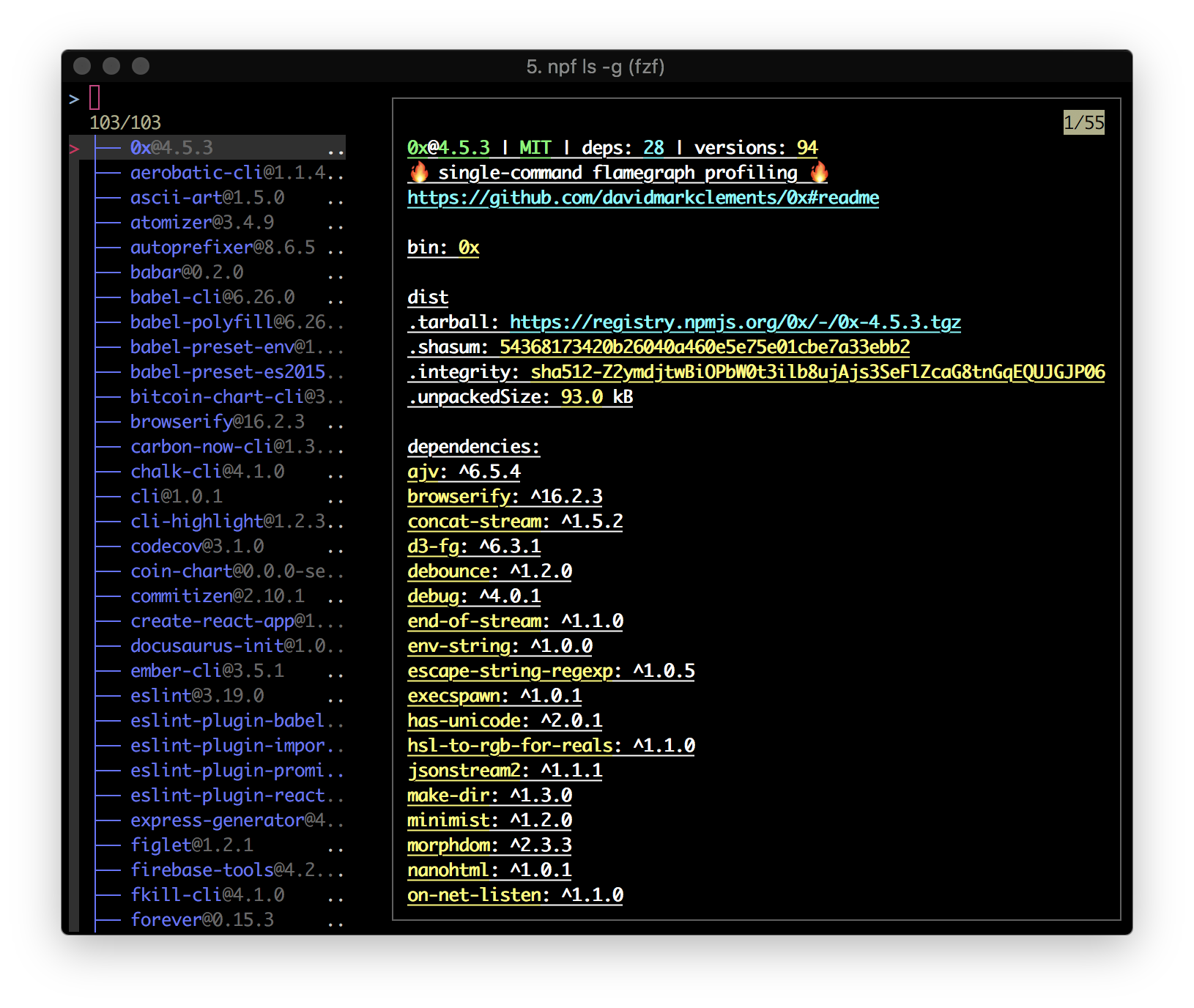Click the sha512 integrity string
This screenshot has width=1194, height=1008.
point(818,372)
